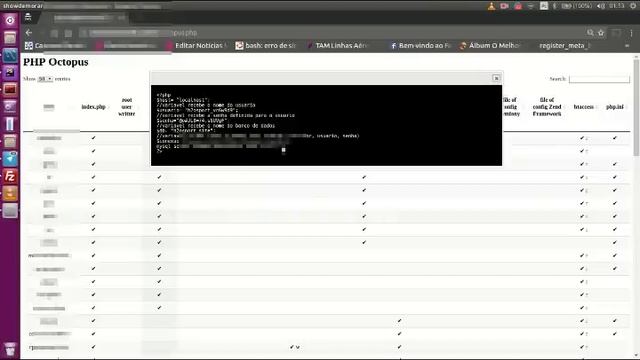640x360 pixels.
Task: Open the Ubuntu Dash search launcher
Action: (10, 20)
